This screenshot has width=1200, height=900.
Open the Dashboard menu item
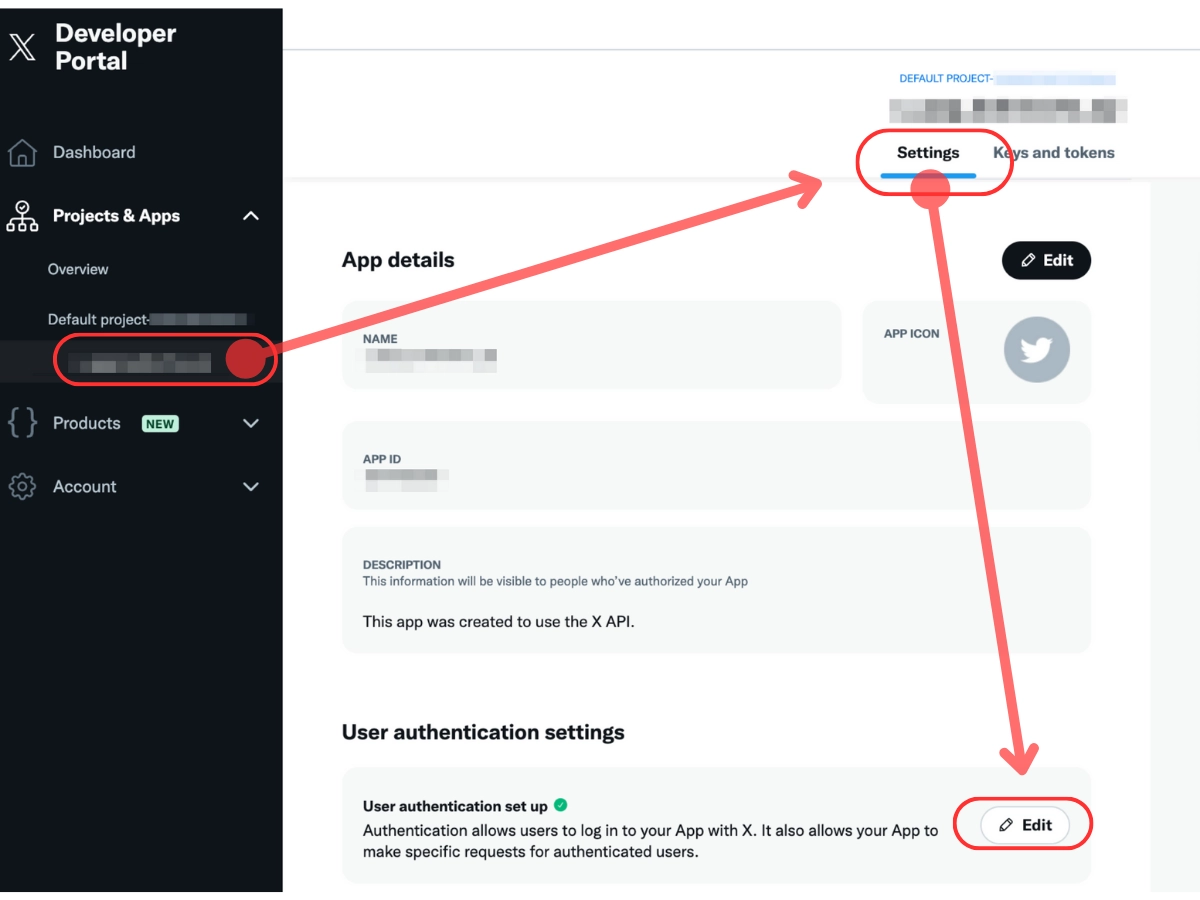94,153
